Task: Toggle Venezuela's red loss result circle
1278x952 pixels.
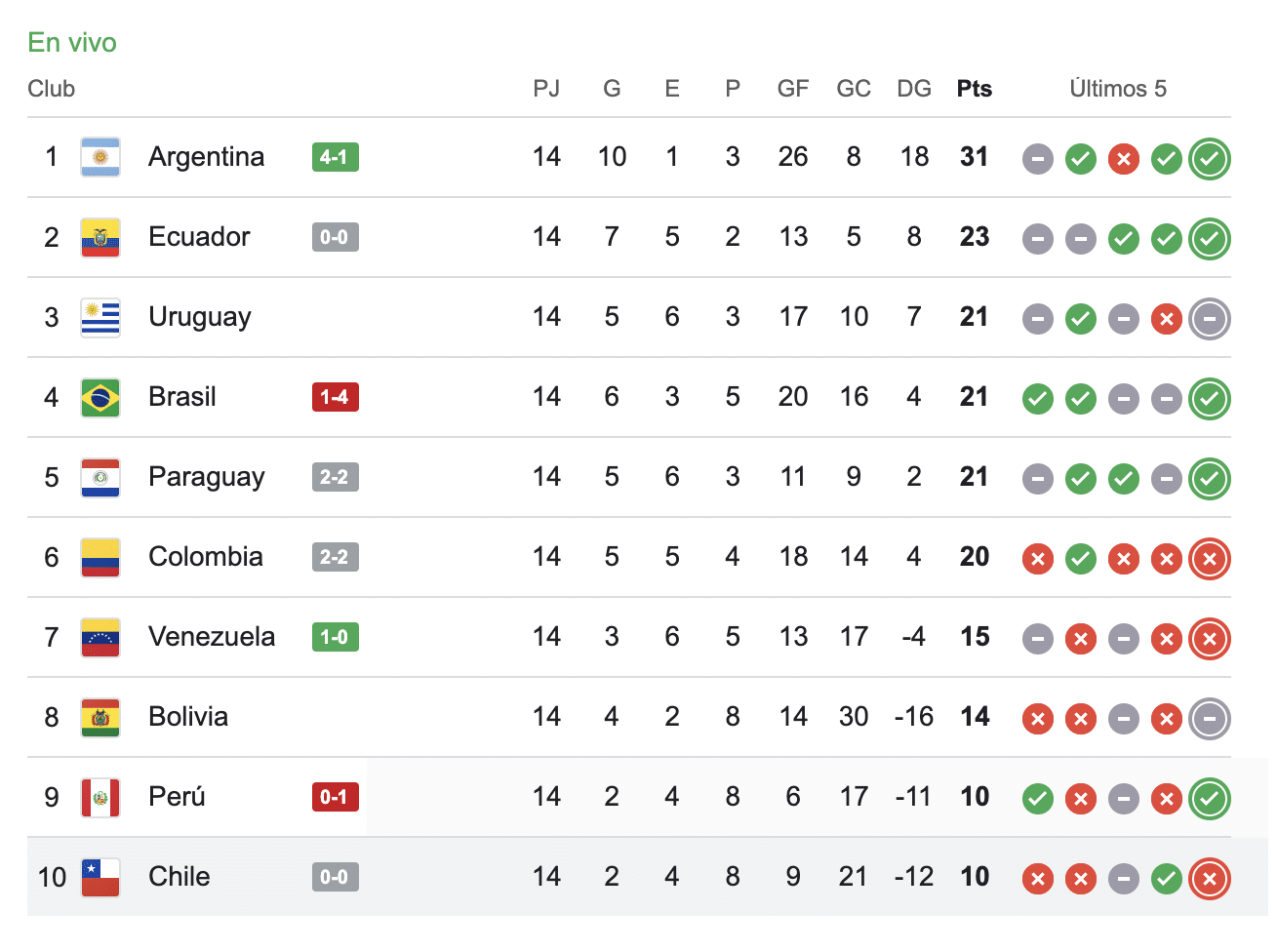Action: [x=1210, y=639]
